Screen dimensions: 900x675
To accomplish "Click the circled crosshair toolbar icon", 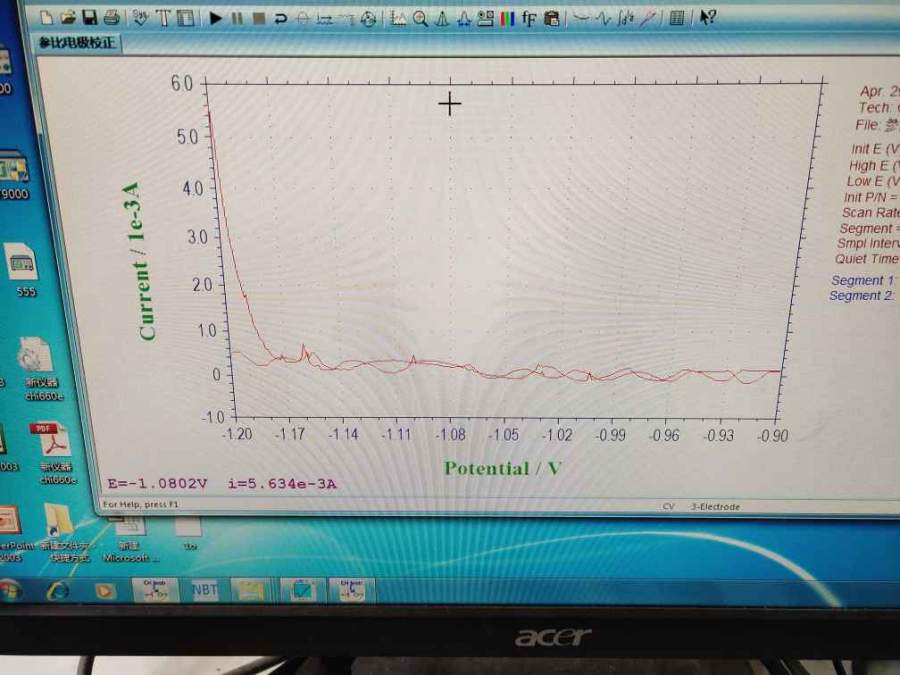I will (x=302, y=19).
